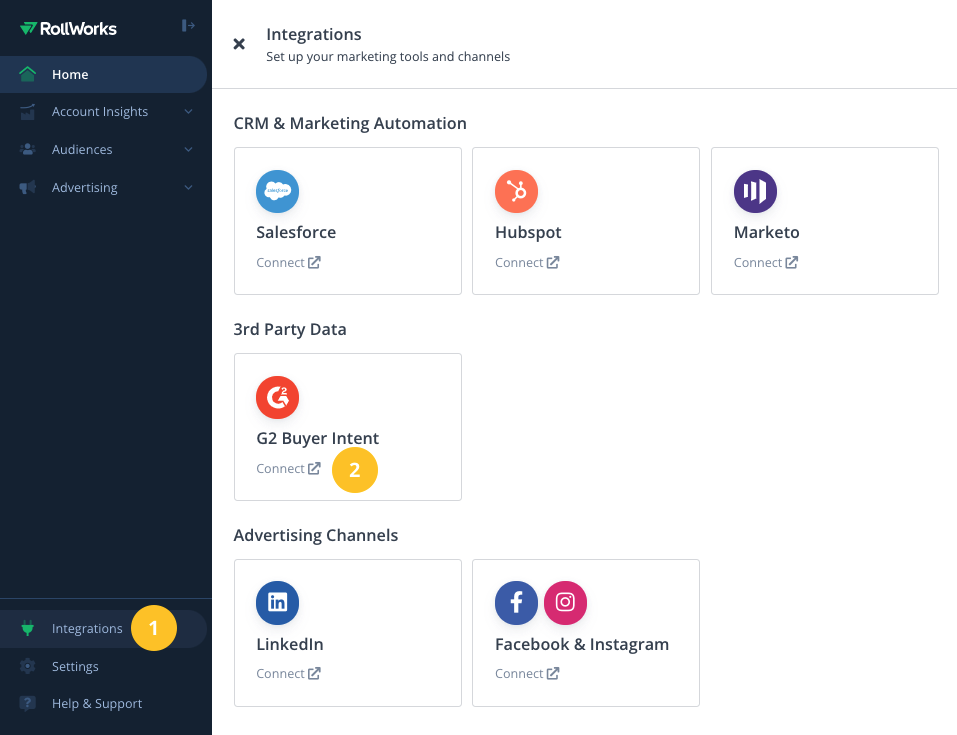Click the Help & Support question icon

(x=27, y=703)
